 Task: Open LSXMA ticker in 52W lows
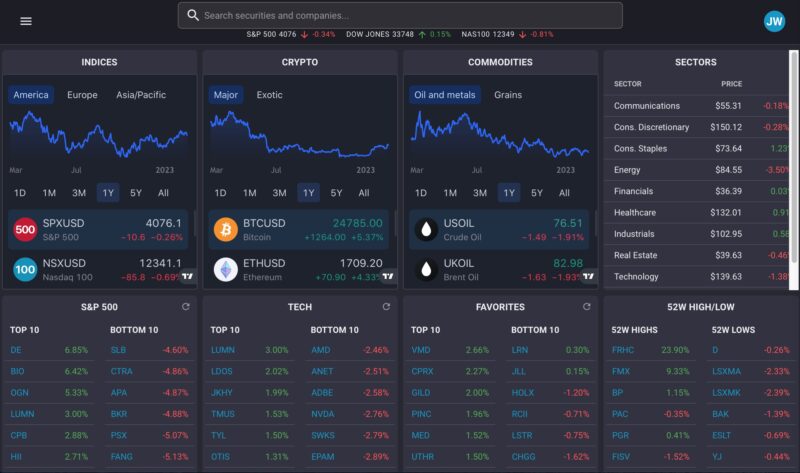(727, 371)
